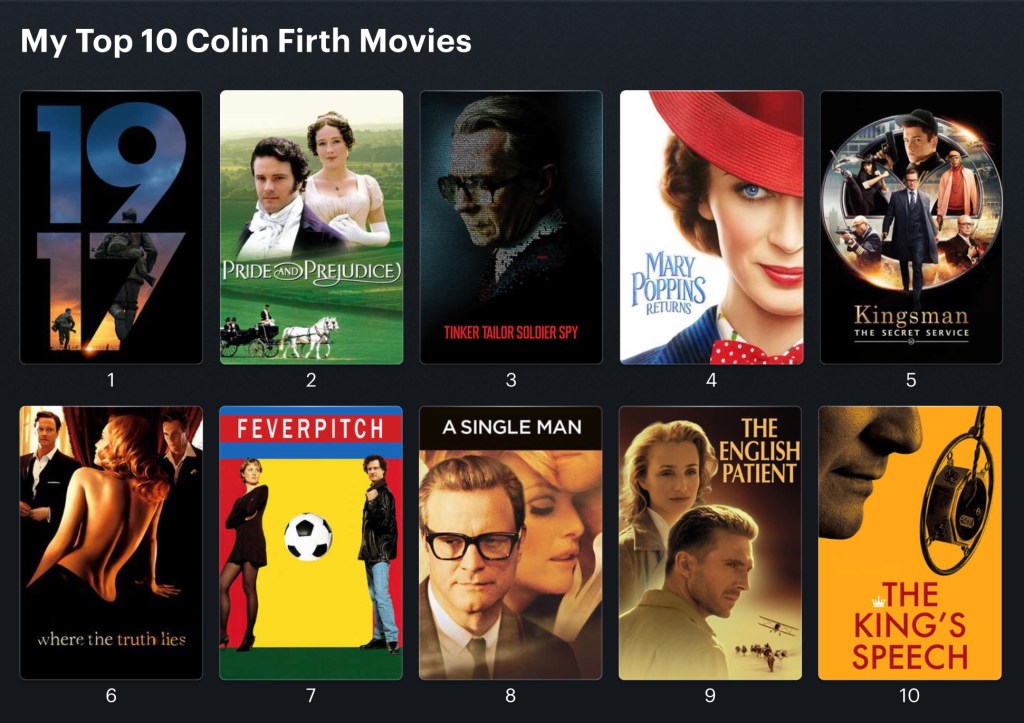
Task: Select the Pride and Prejudice poster
Action: click(x=312, y=227)
